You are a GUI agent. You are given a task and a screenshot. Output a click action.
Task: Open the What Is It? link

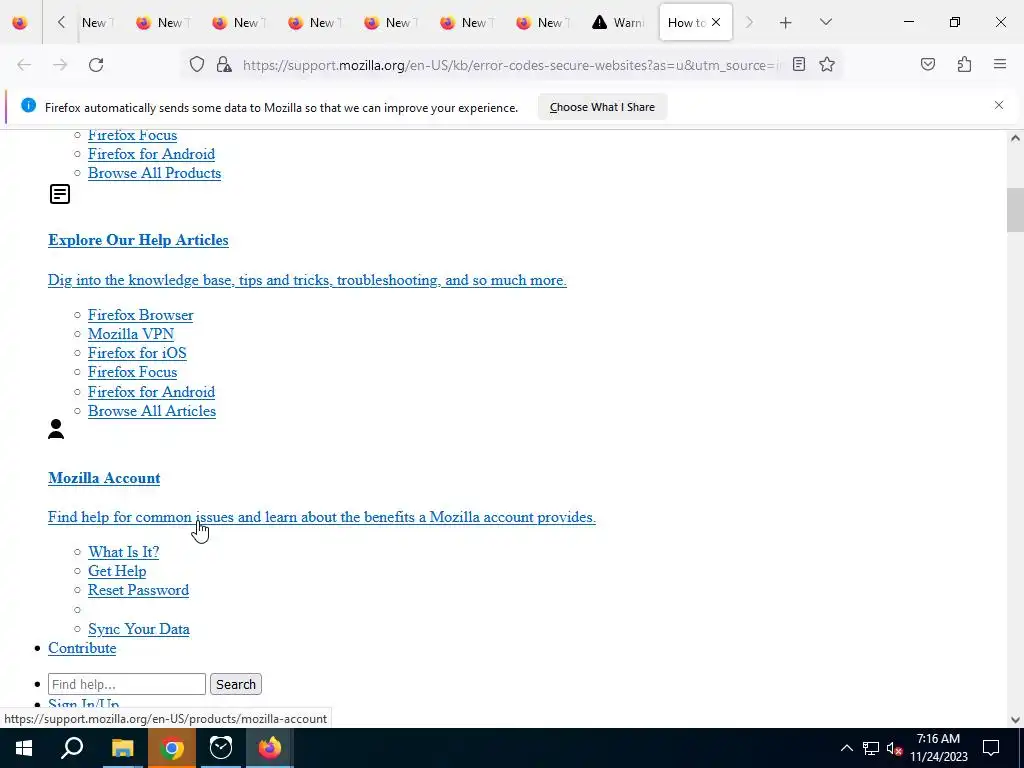point(124,552)
